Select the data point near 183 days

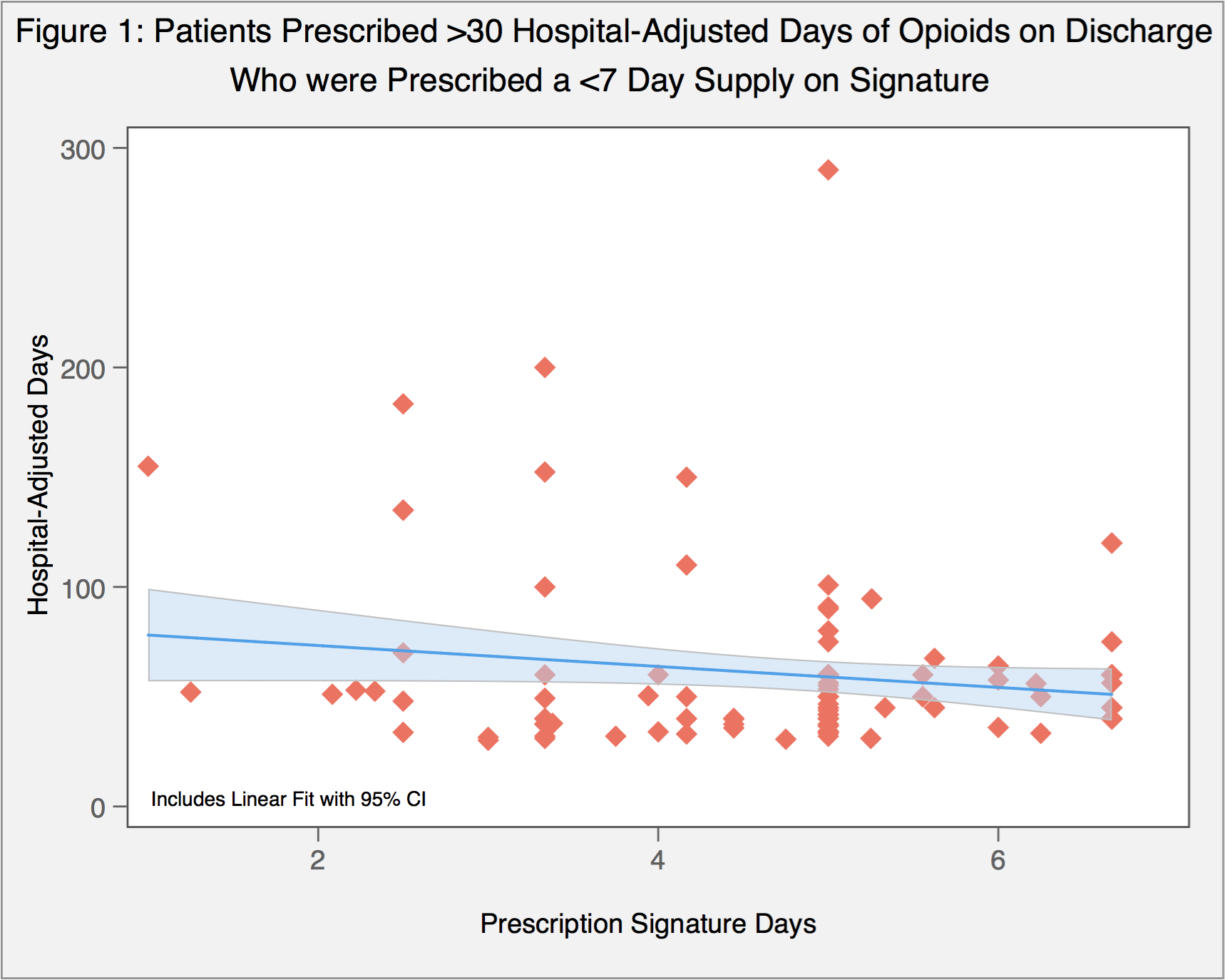coord(403,404)
